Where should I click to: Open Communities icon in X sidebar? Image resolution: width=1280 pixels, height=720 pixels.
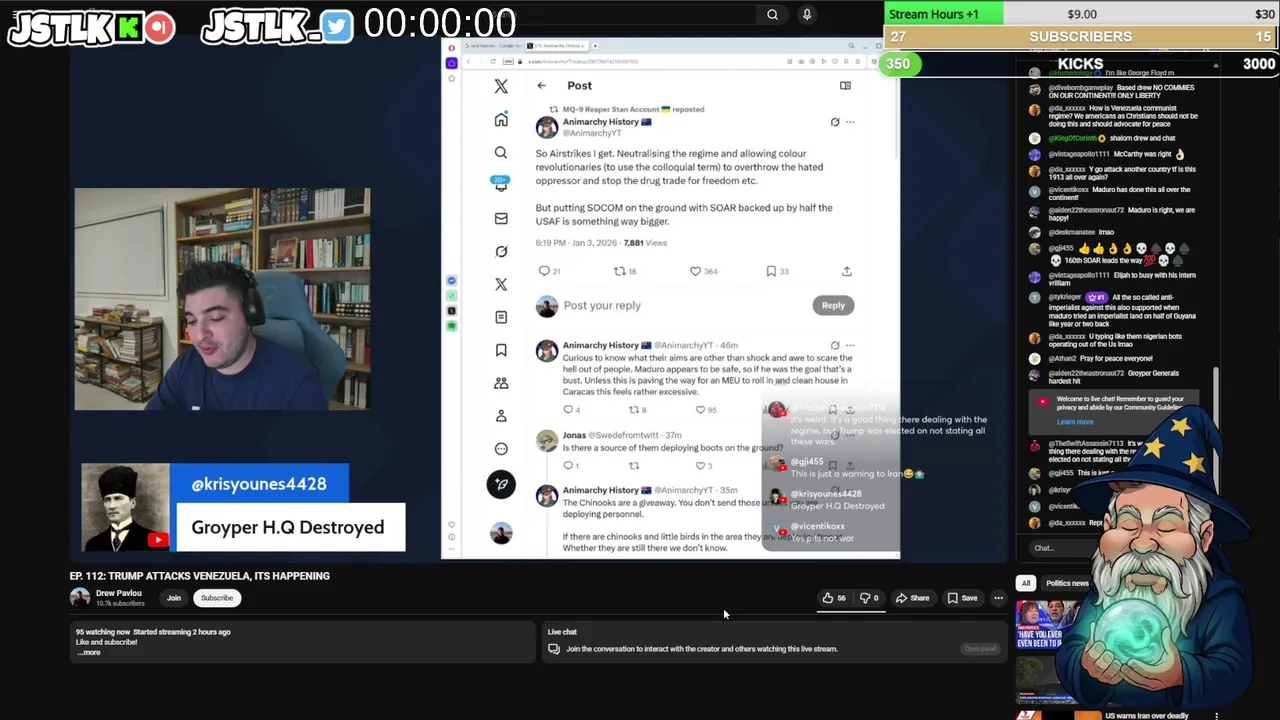(x=501, y=383)
